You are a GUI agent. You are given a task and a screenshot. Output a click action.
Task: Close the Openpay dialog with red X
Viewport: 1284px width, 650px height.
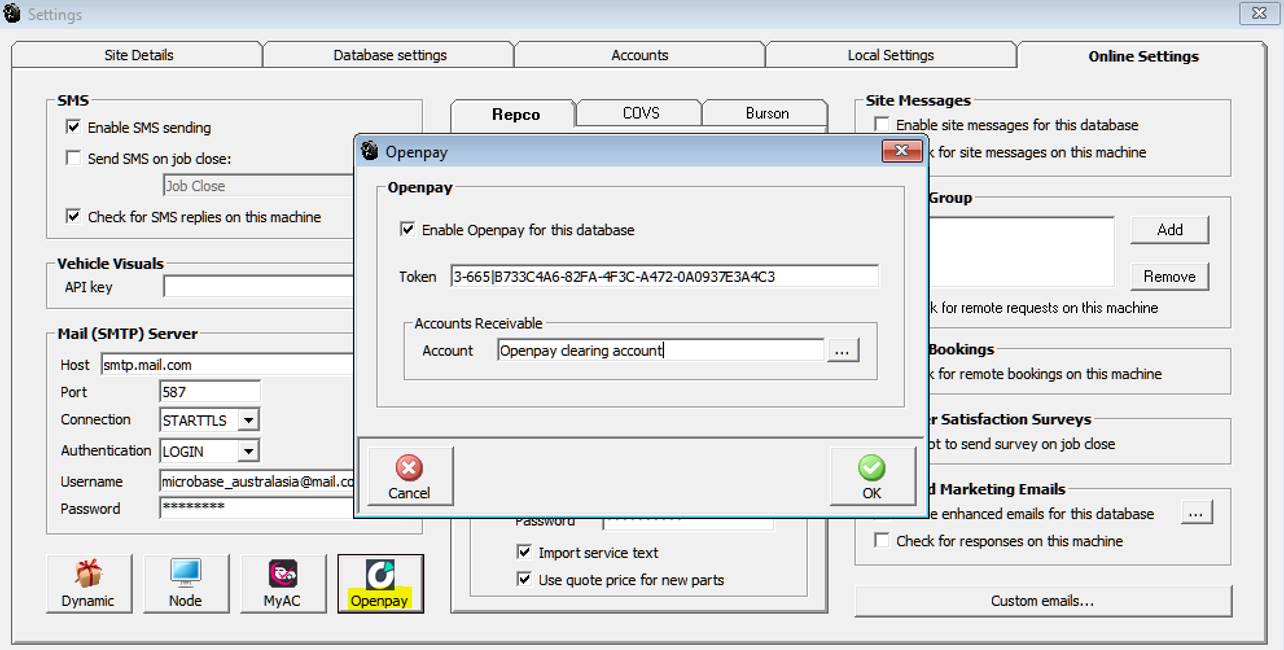[x=901, y=151]
